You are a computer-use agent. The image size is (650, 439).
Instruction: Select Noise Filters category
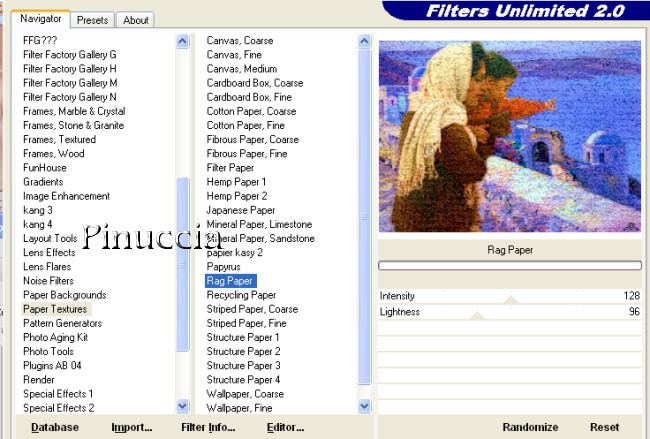point(49,281)
